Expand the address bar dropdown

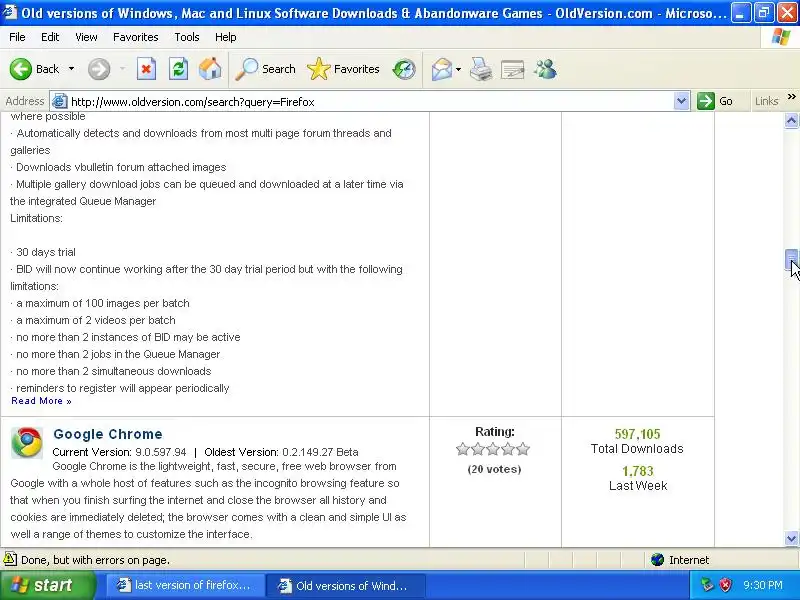tap(681, 101)
